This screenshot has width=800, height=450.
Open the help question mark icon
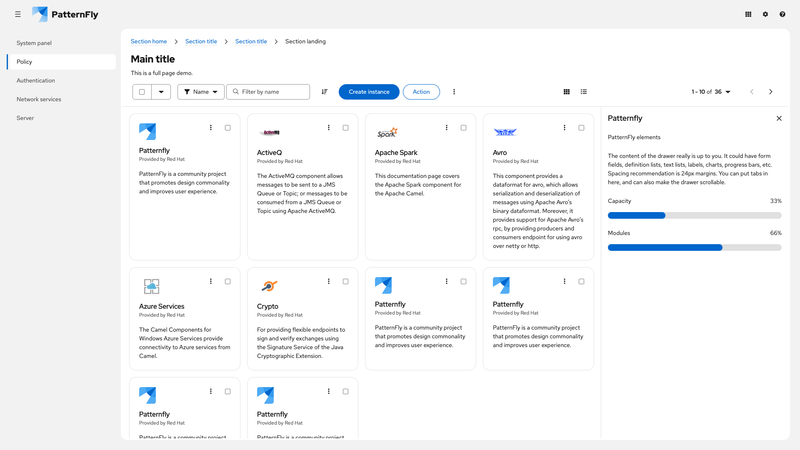782,14
